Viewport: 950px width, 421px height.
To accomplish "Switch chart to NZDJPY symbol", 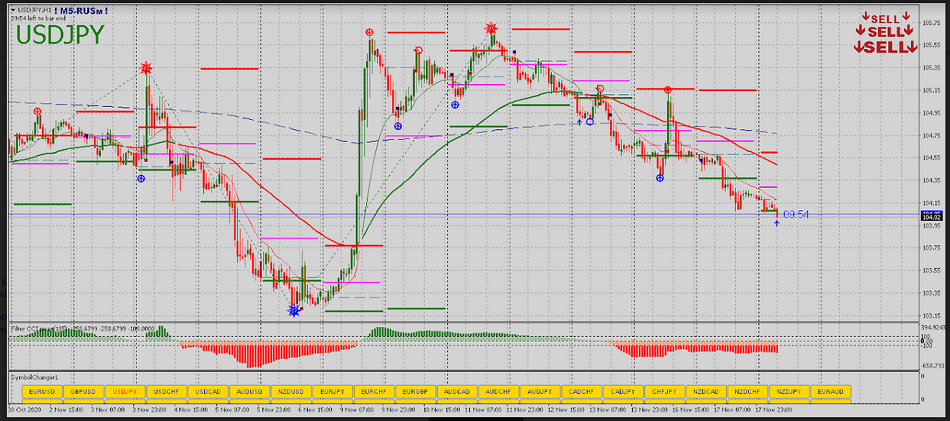I will pyautogui.click(x=788, y=392).
